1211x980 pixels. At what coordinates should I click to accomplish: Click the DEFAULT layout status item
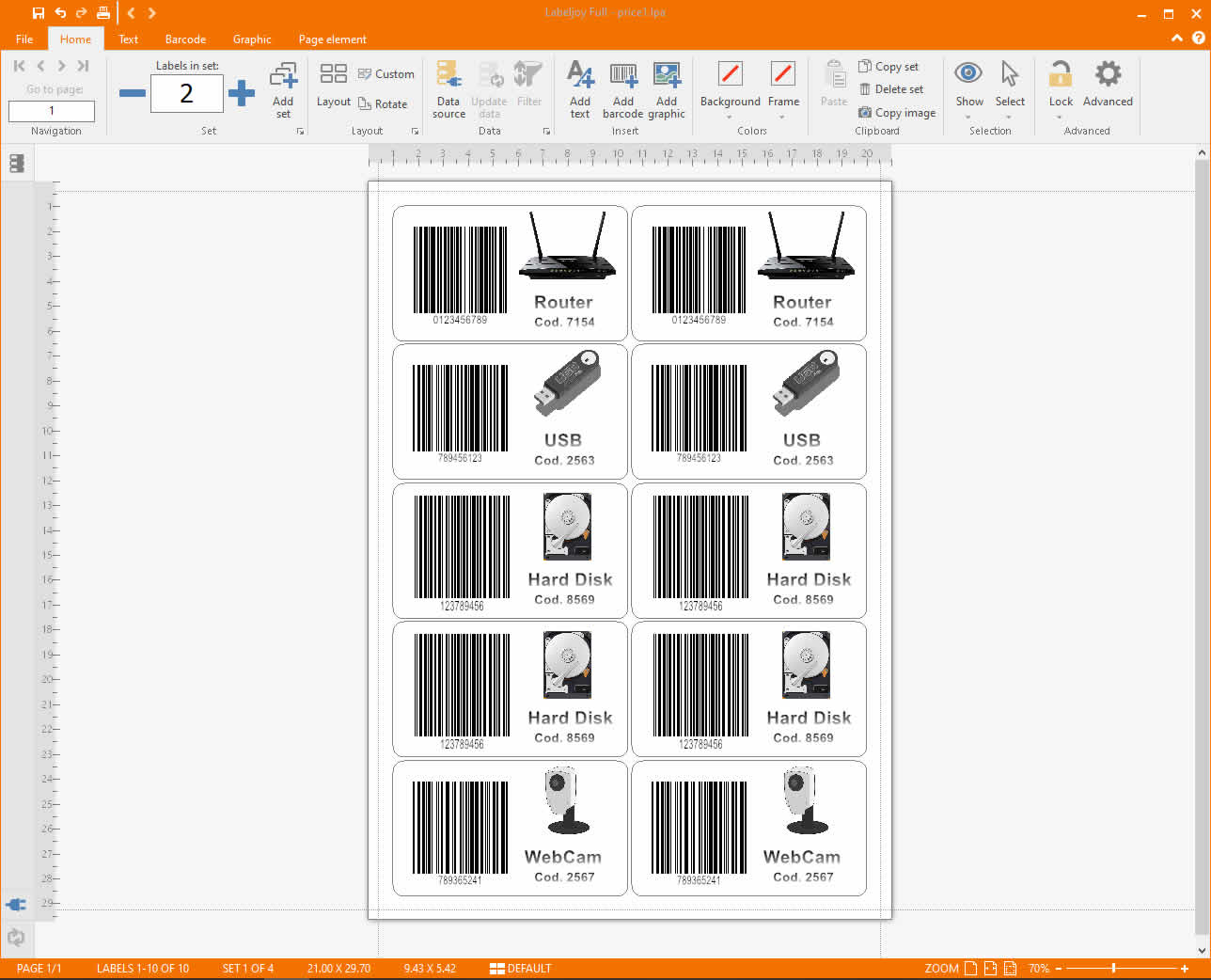coord(521,969)
